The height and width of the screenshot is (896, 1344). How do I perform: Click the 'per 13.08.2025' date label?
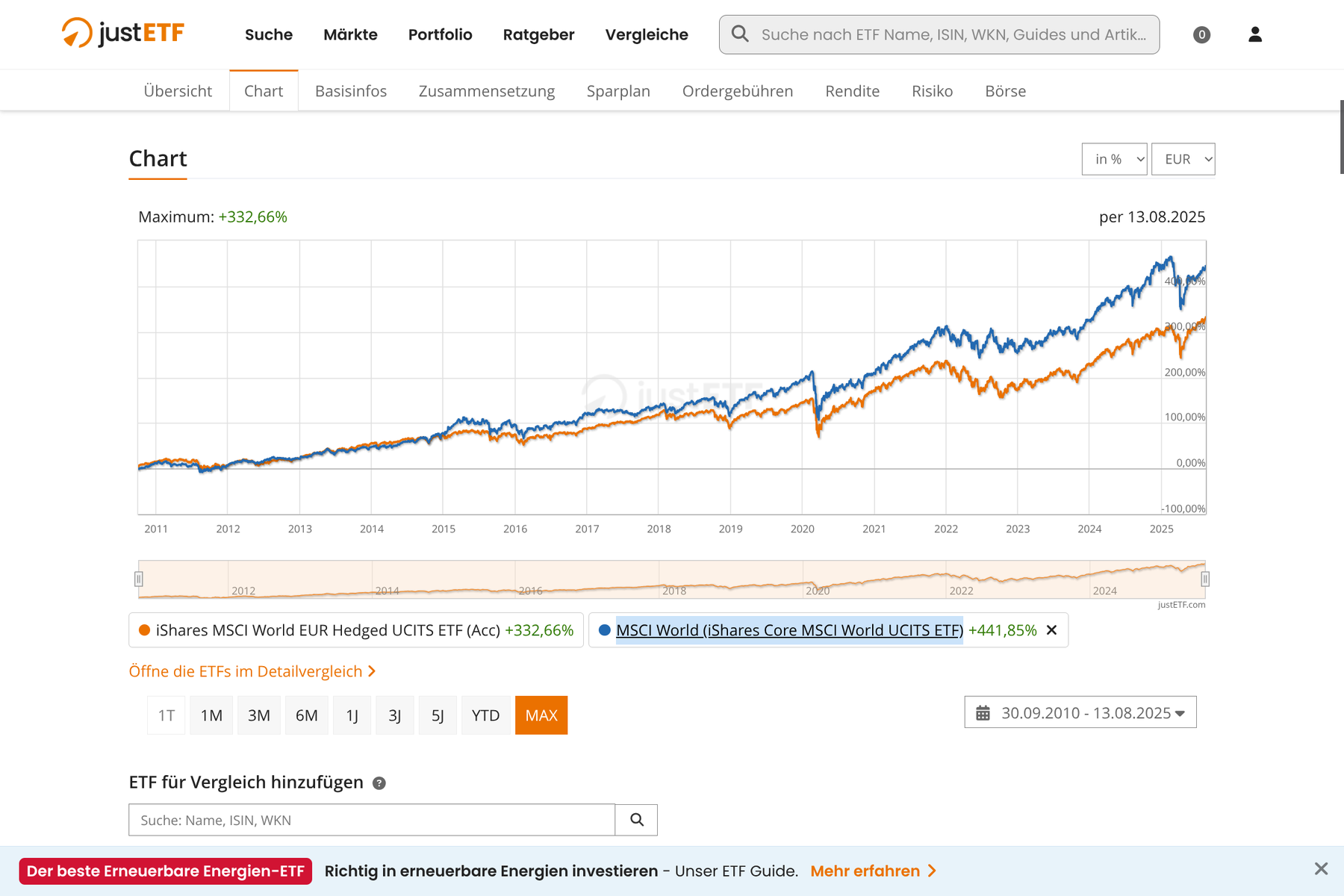pos(1152,217)
